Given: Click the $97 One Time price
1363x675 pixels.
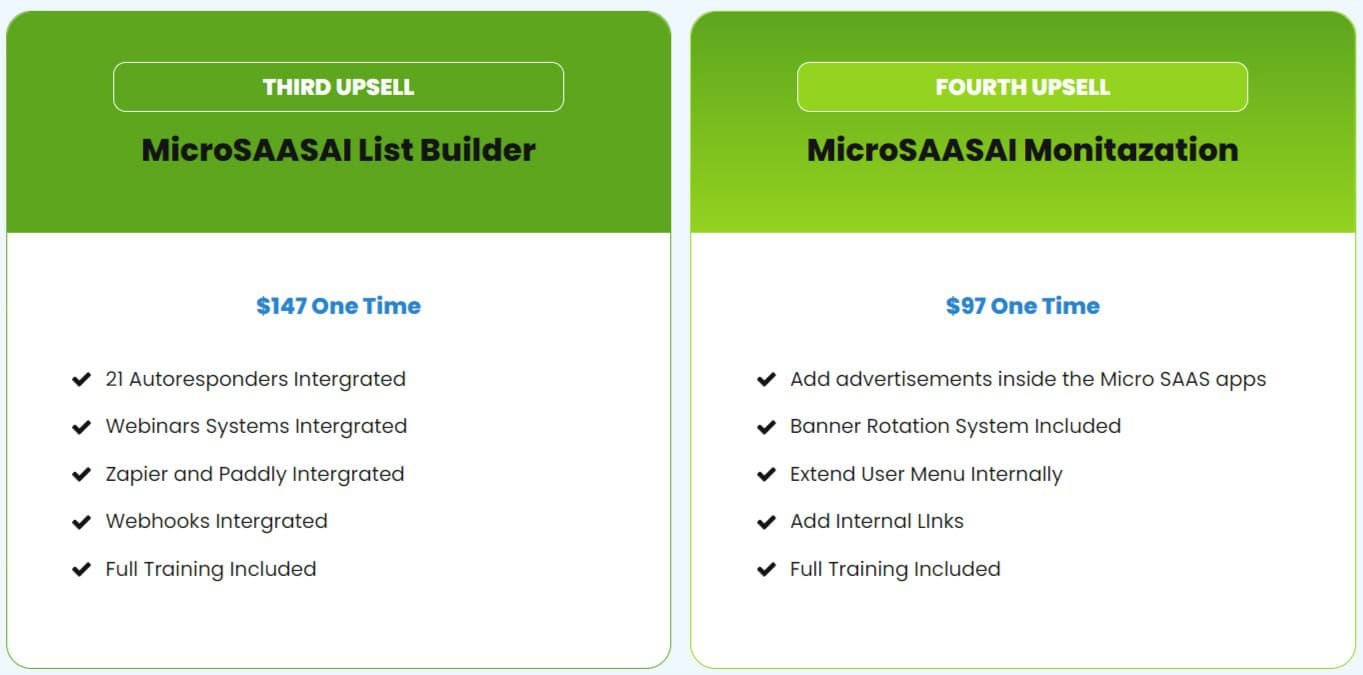Looking at the screenshot, I should [1022, 306].
